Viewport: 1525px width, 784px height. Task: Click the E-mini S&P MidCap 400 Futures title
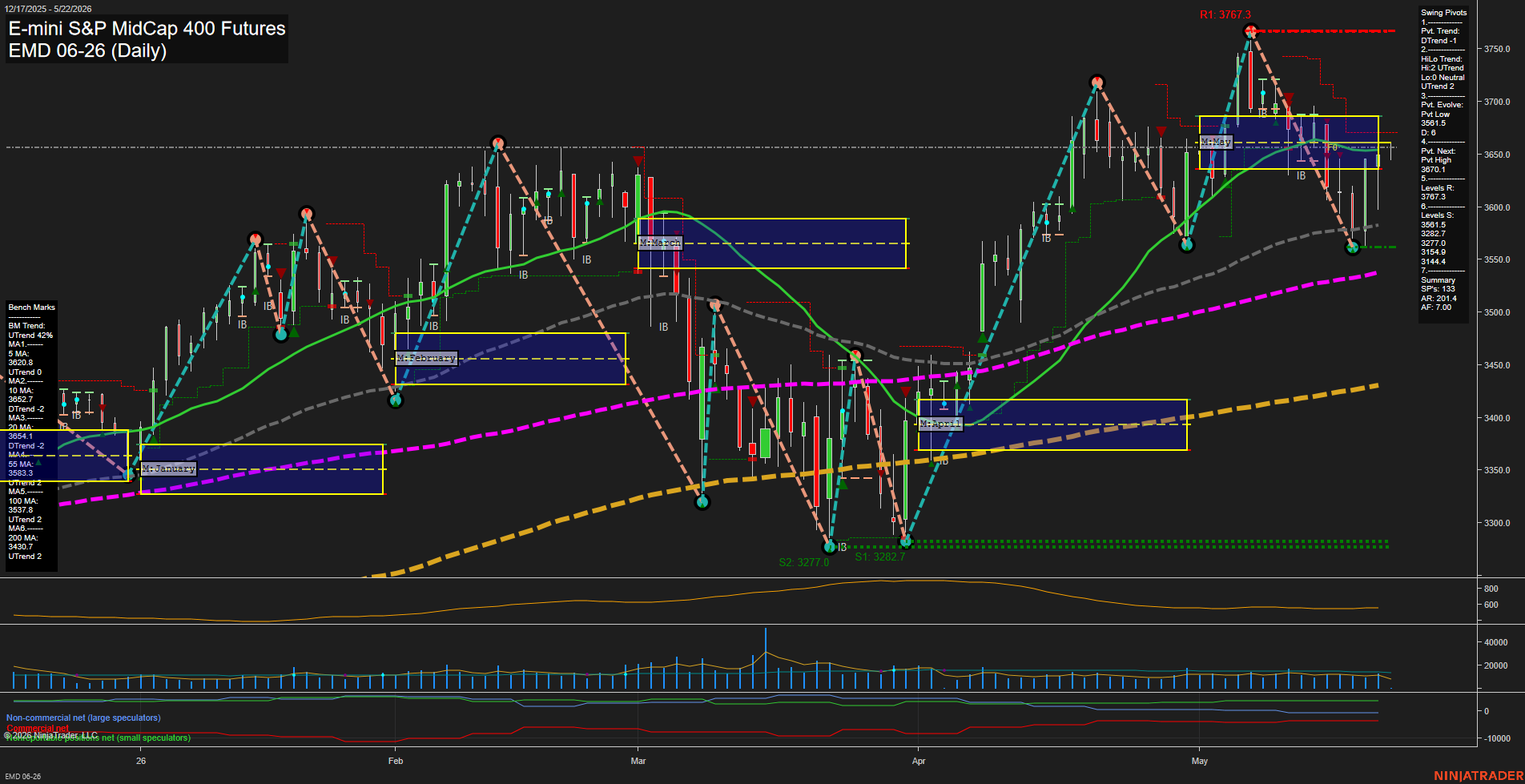(x=147, y=29)
